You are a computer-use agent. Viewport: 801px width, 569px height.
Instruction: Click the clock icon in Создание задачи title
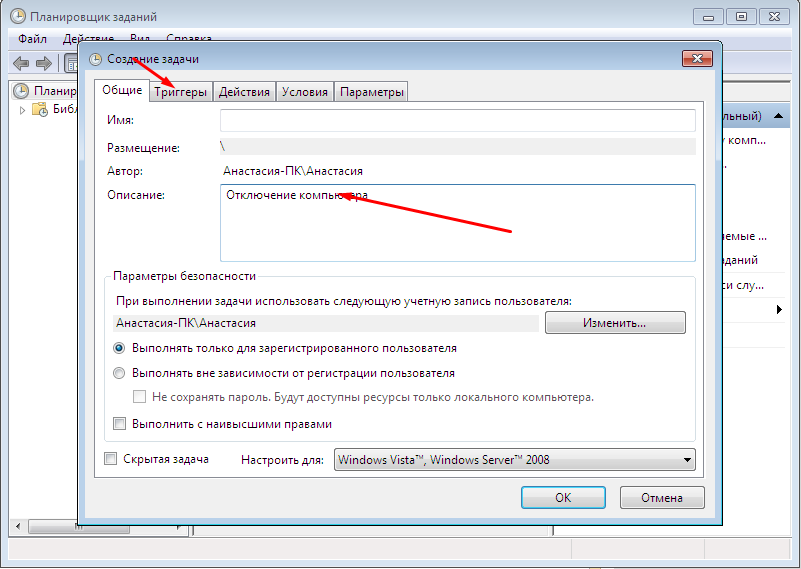coord(96,59)
